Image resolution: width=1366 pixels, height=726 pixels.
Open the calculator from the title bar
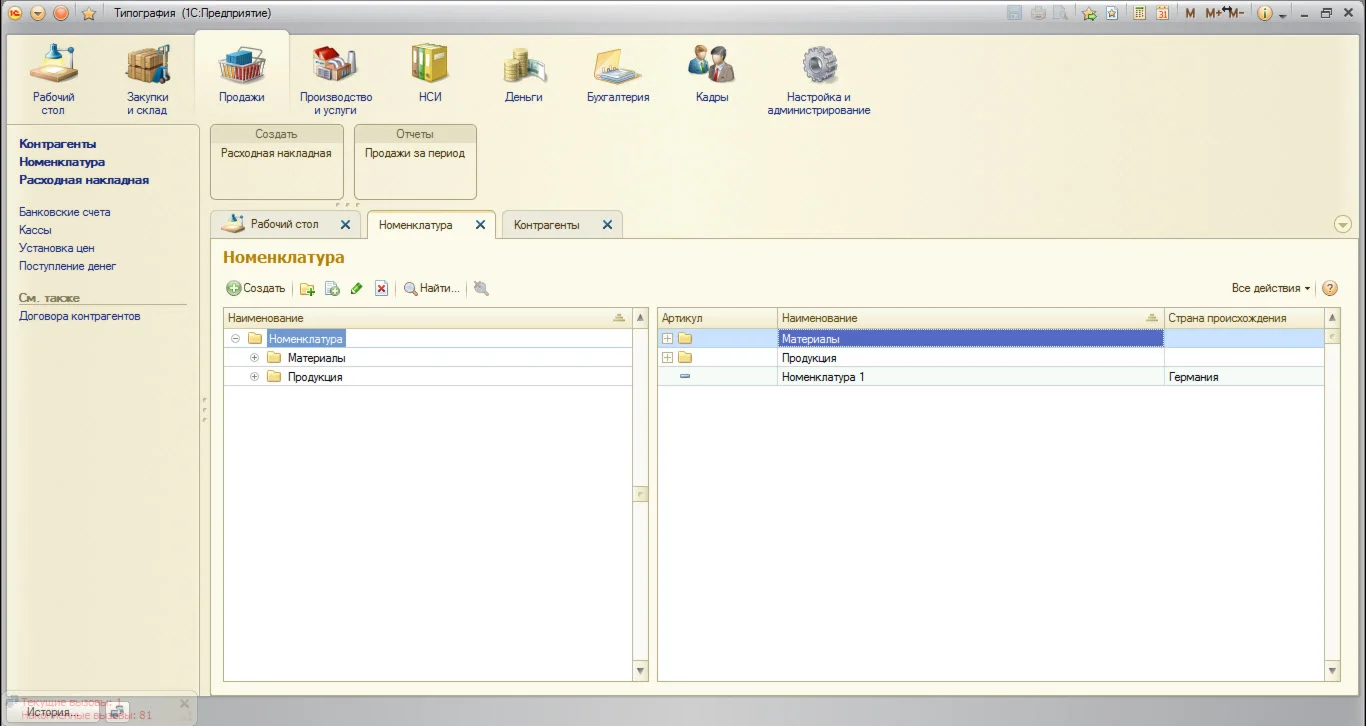click(1139, 13)
